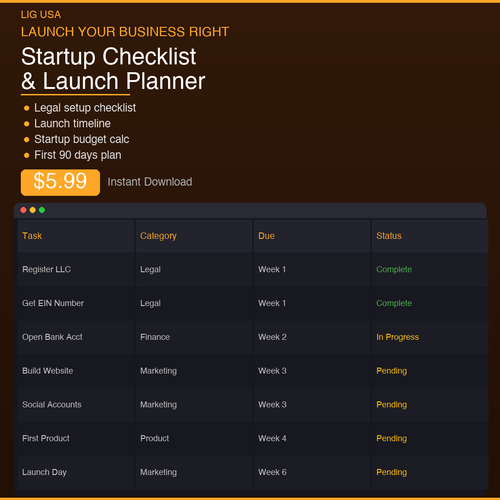Select the Register LLC task cell
The height and width of the screenshot is (500, 500).
click(x=76, y=269)
